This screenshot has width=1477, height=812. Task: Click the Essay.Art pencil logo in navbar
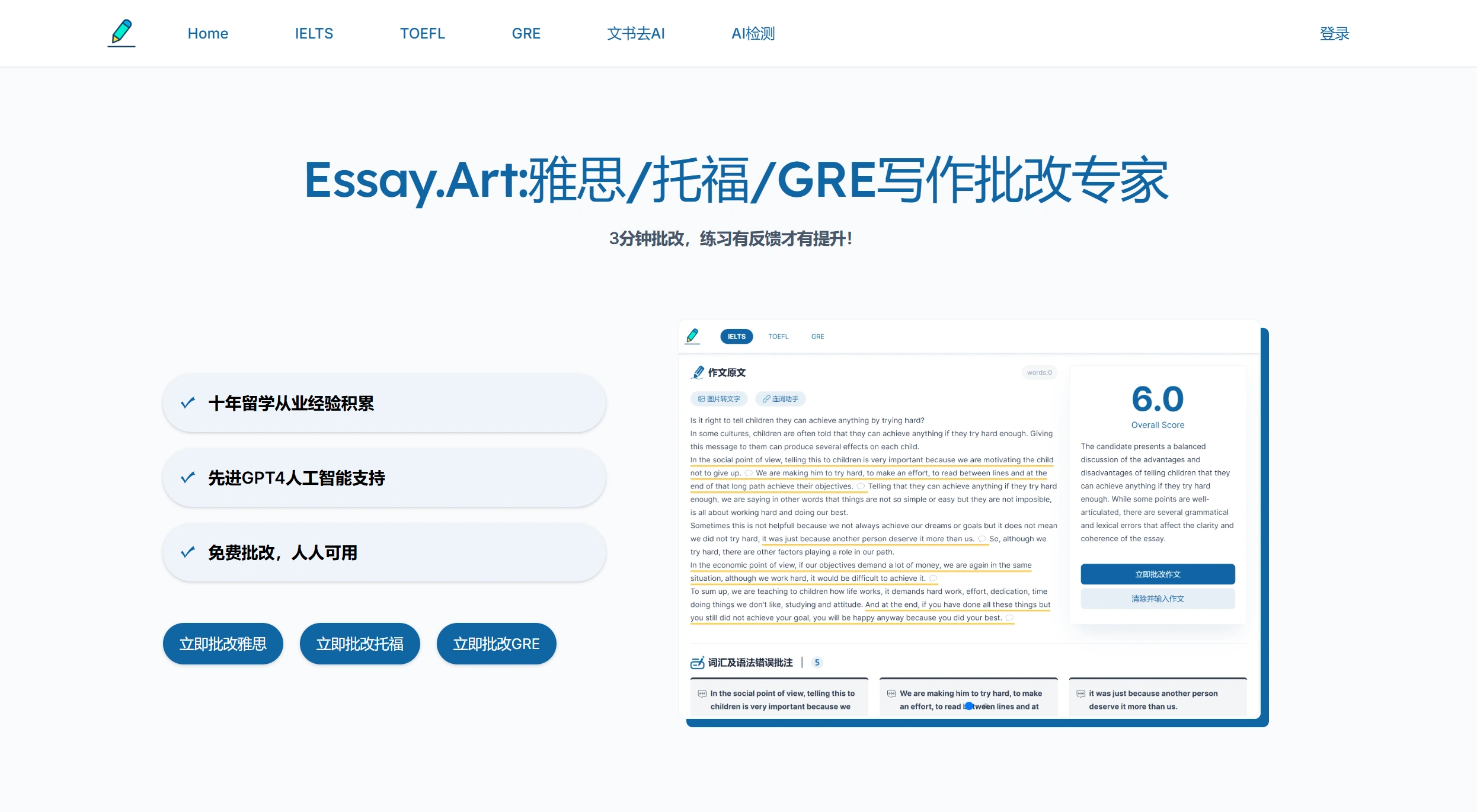pyautogui.click(x=121, y=33)
